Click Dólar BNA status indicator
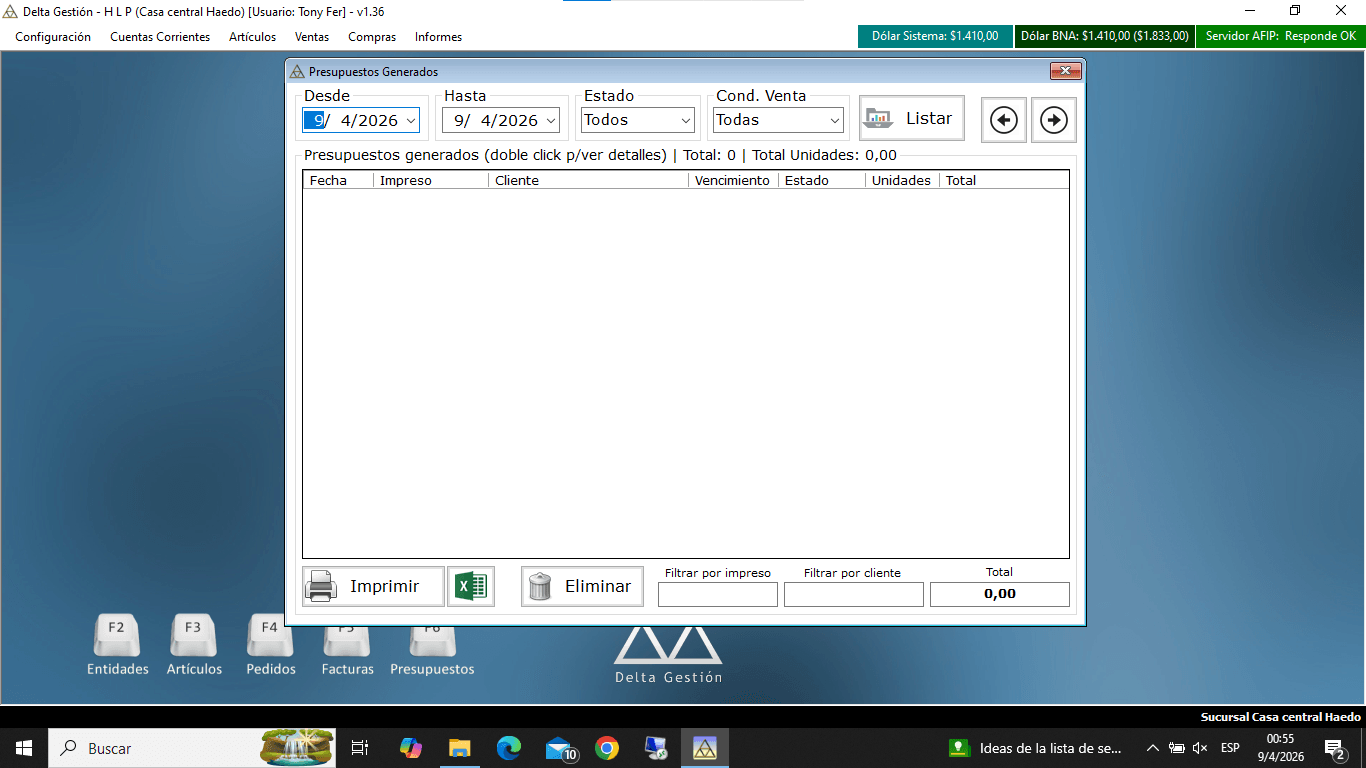The height and width of the screenshot is (768, 1366). coord(1104,36)
